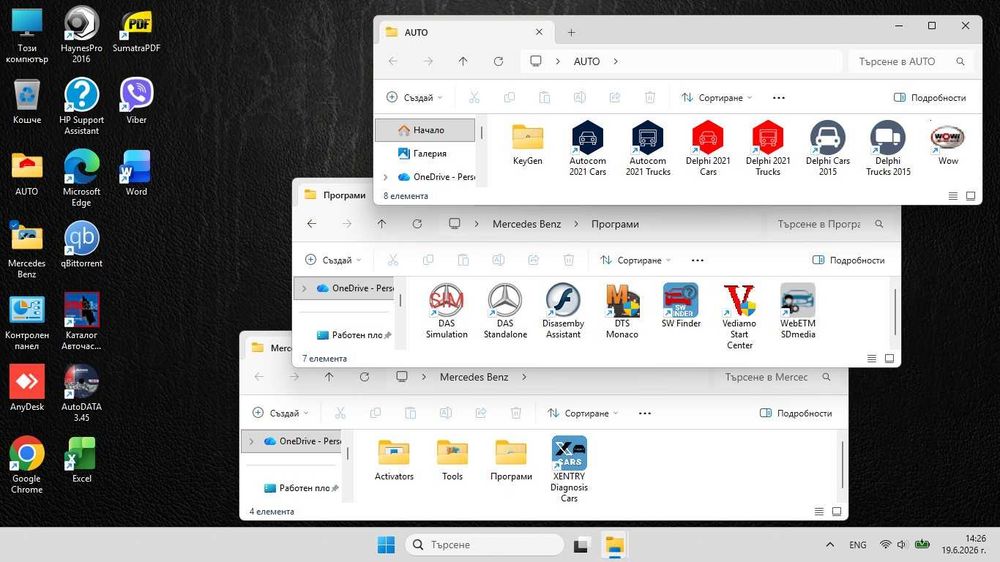The image size is (1000, 562).
Task: Select DTS Monaco shortcut
Action: (622, 311)
